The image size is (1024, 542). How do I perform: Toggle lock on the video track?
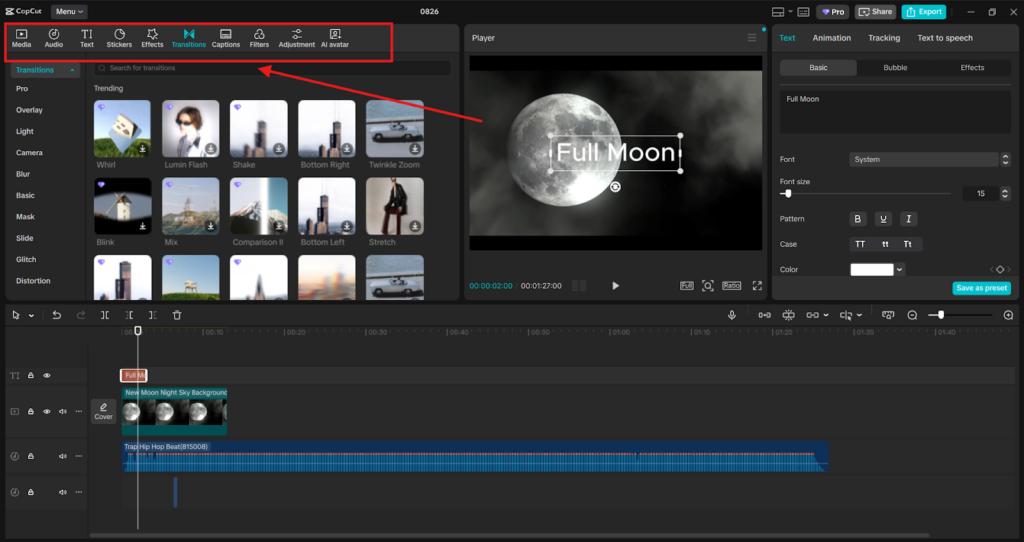[31, 411]
